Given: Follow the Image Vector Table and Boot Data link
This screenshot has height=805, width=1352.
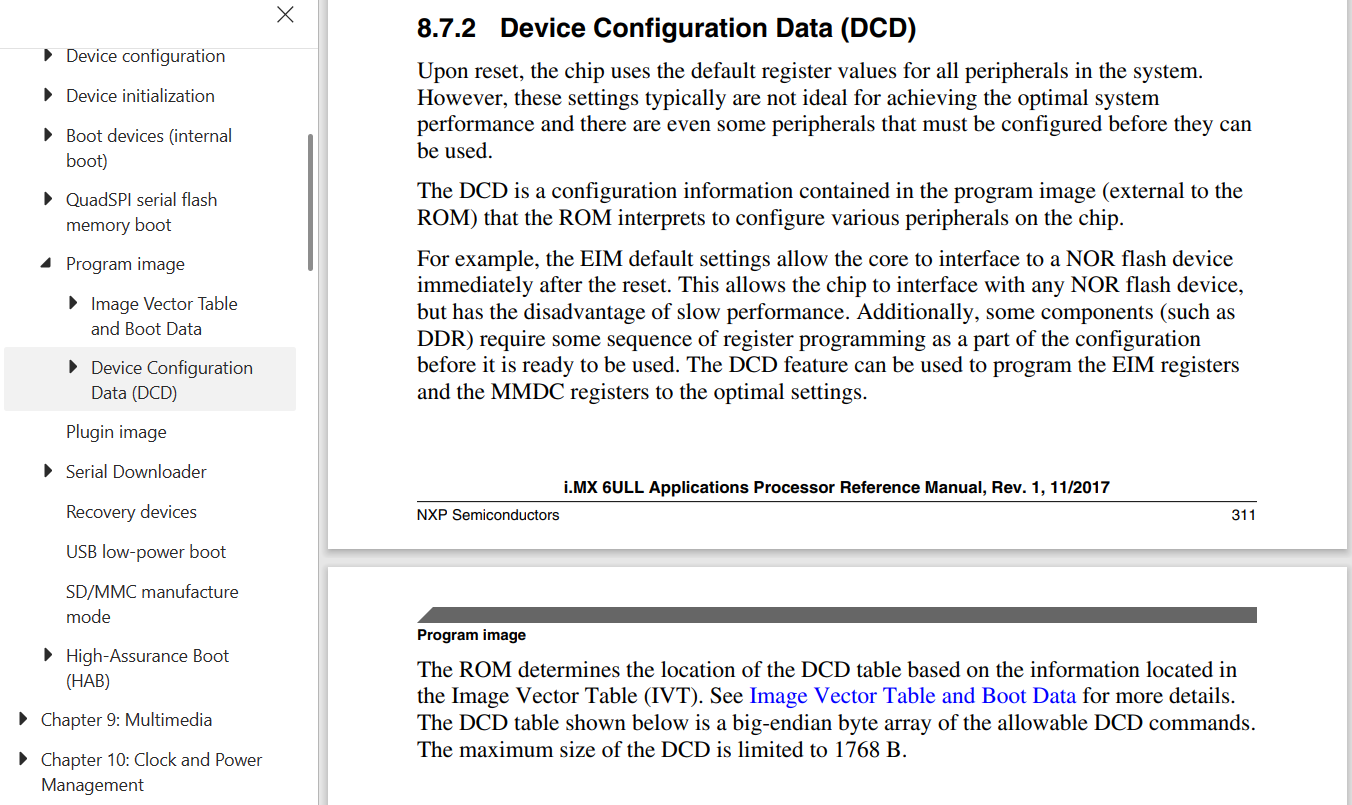Looking at the screenshot, I should (x=913, y=696).
